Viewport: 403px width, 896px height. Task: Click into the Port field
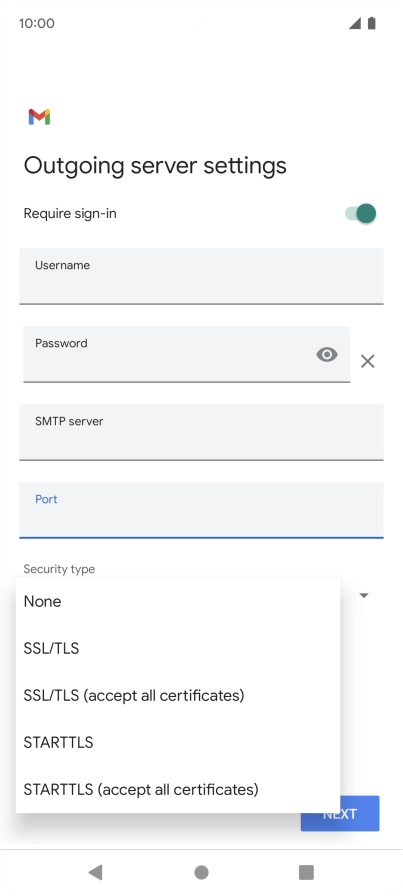[x=201, y=510]
